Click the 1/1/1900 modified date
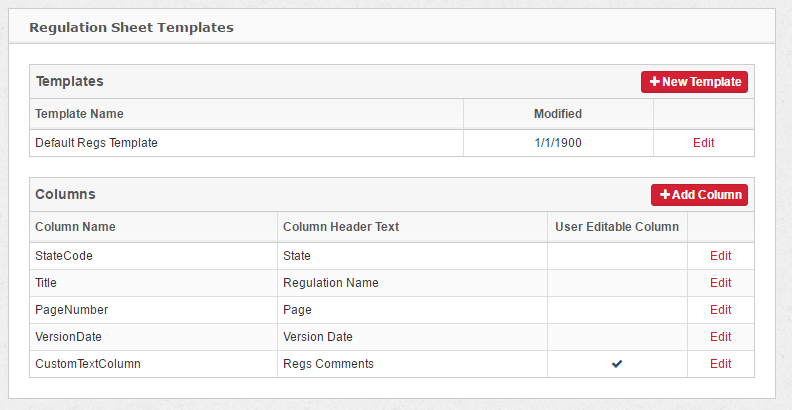Screen dimensions: 792x410 pyautogui.click(x=558, y=143)
